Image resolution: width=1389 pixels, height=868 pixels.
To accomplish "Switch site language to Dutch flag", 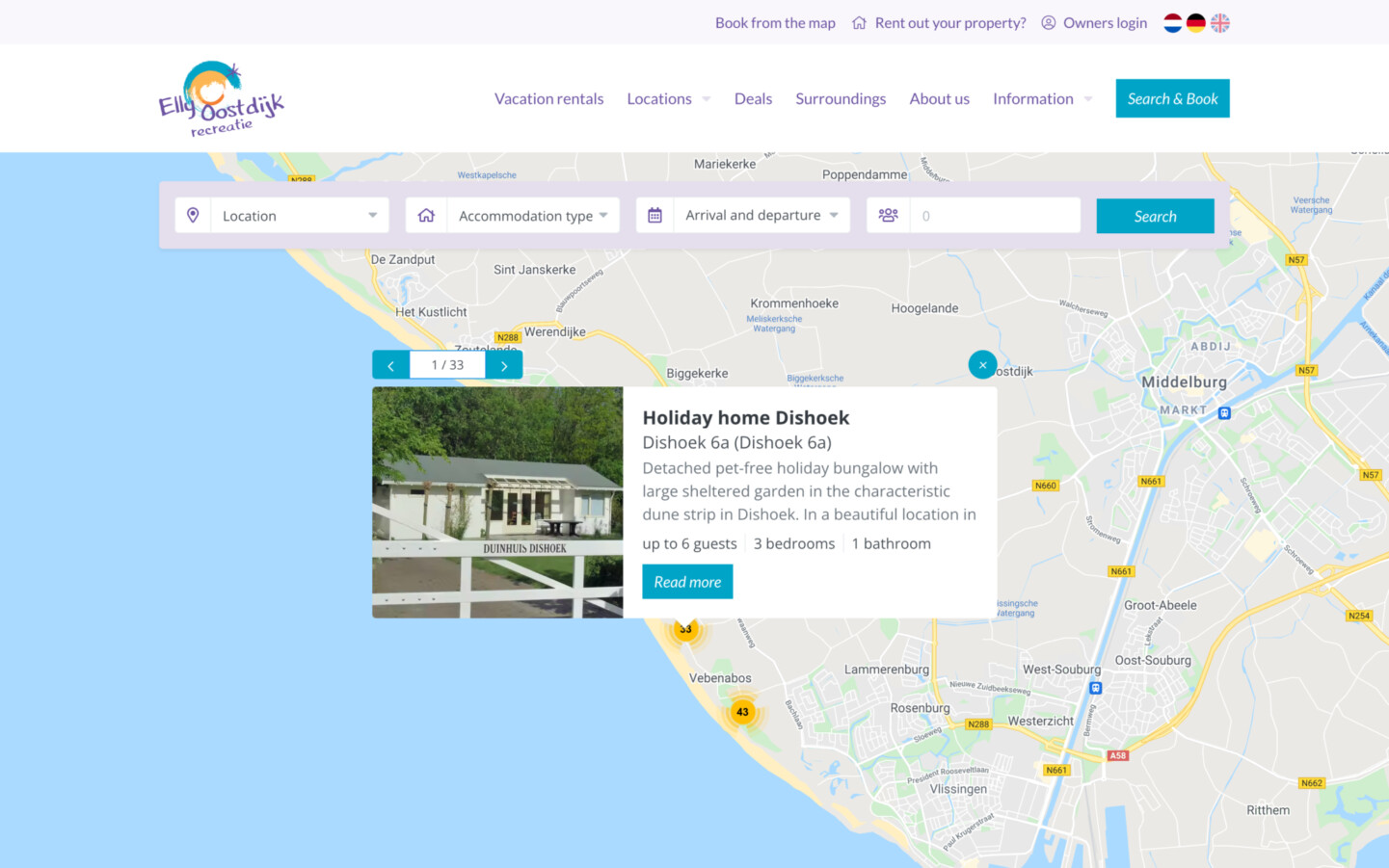I will coord(1172,23).
